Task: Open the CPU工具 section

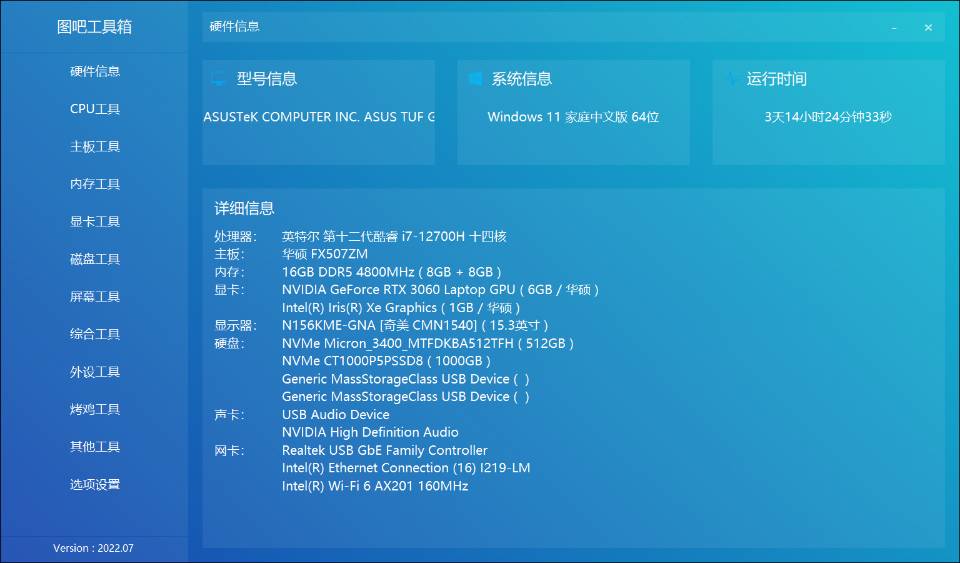Action: (95, 109)
